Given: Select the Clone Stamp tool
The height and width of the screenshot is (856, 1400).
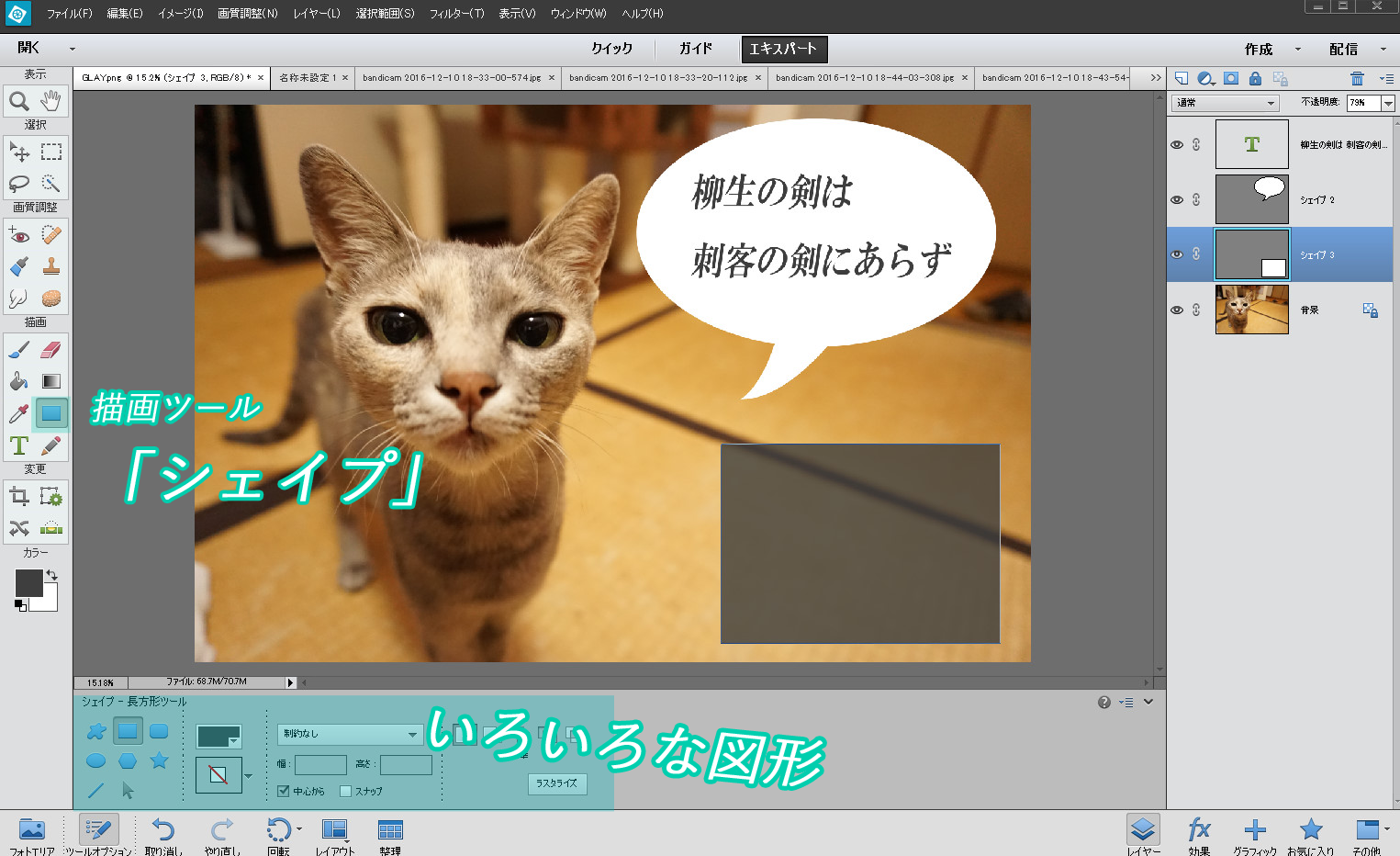Looking at the screenshot, I should coord(51,266).
